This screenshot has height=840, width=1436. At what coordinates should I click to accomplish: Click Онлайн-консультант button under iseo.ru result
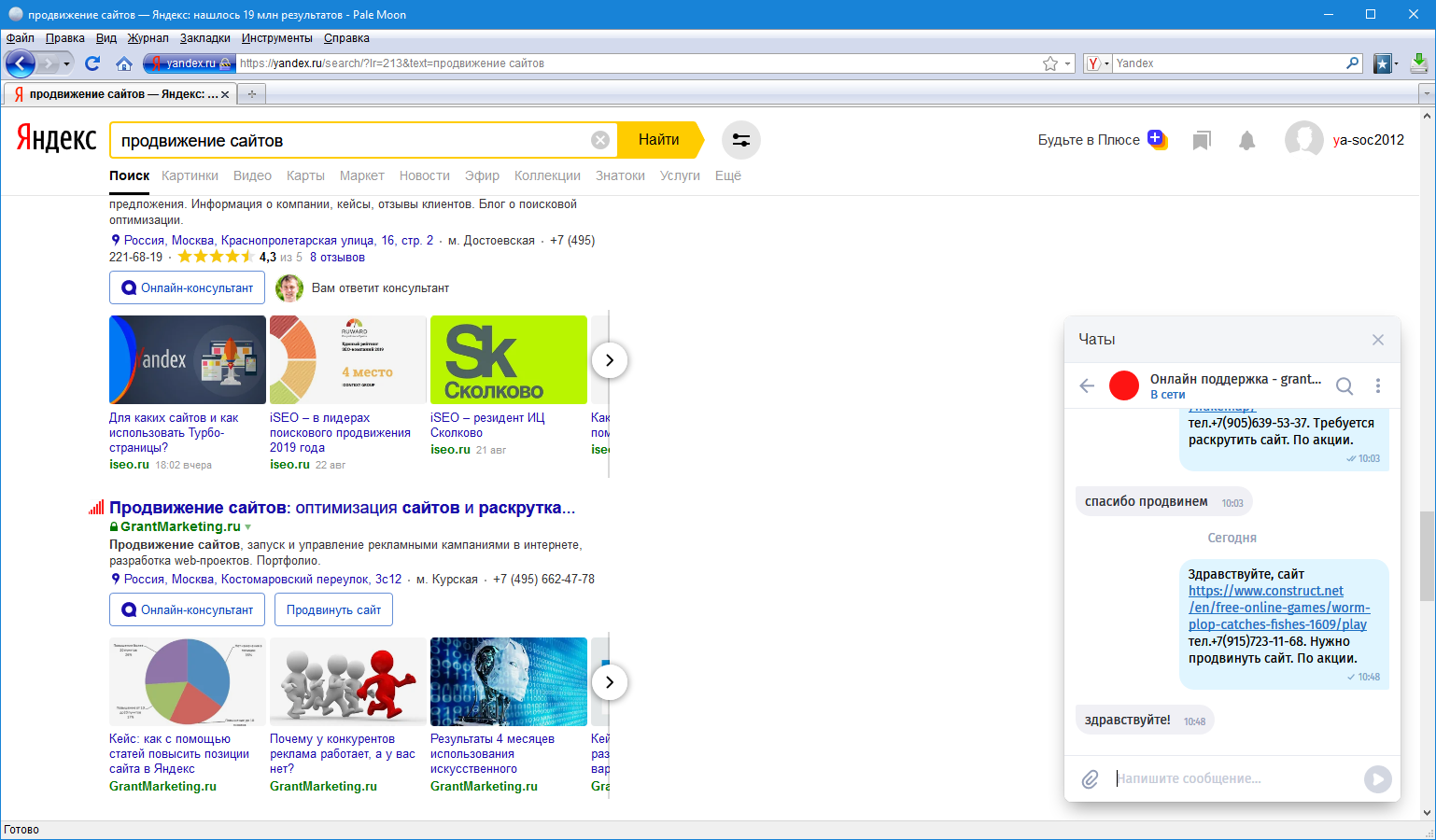(x=188, y=287)
